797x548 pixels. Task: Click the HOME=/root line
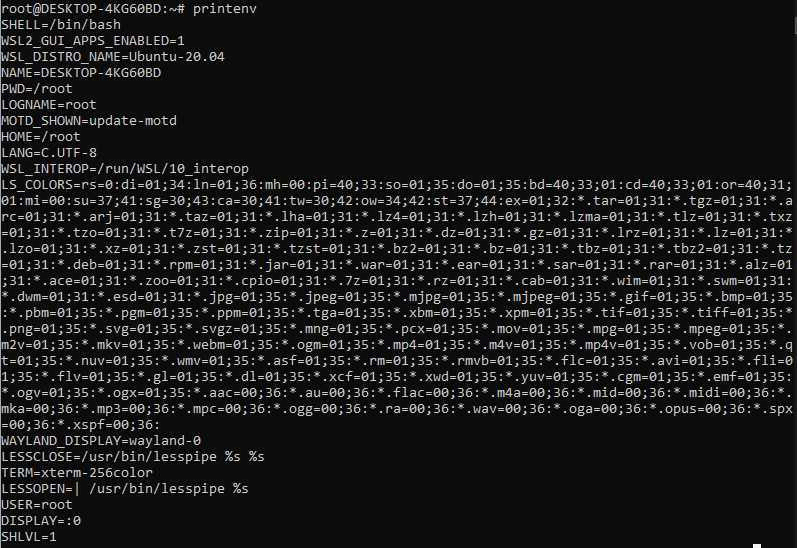coord(41,137)
